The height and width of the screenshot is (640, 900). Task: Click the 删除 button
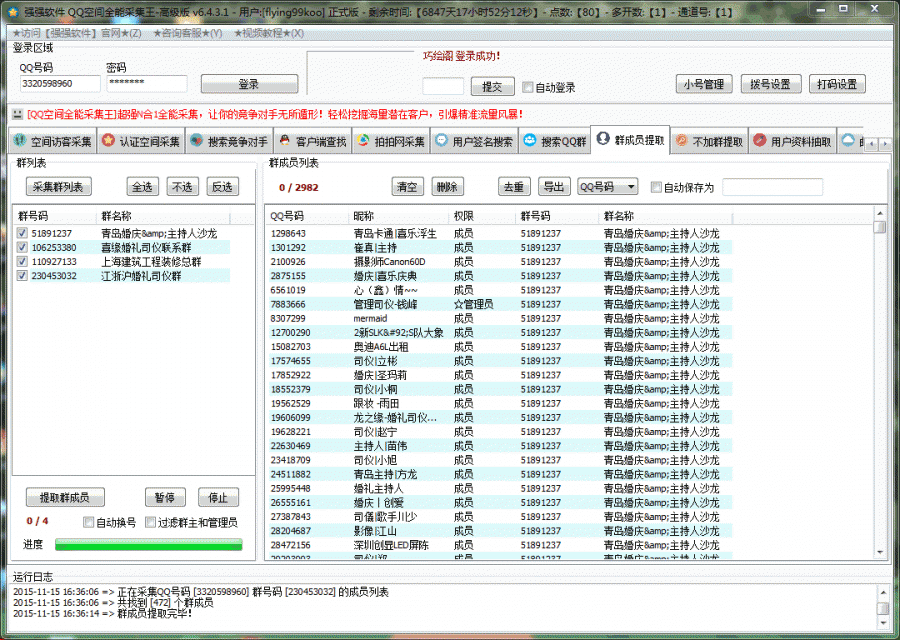[x=447, y=187]
